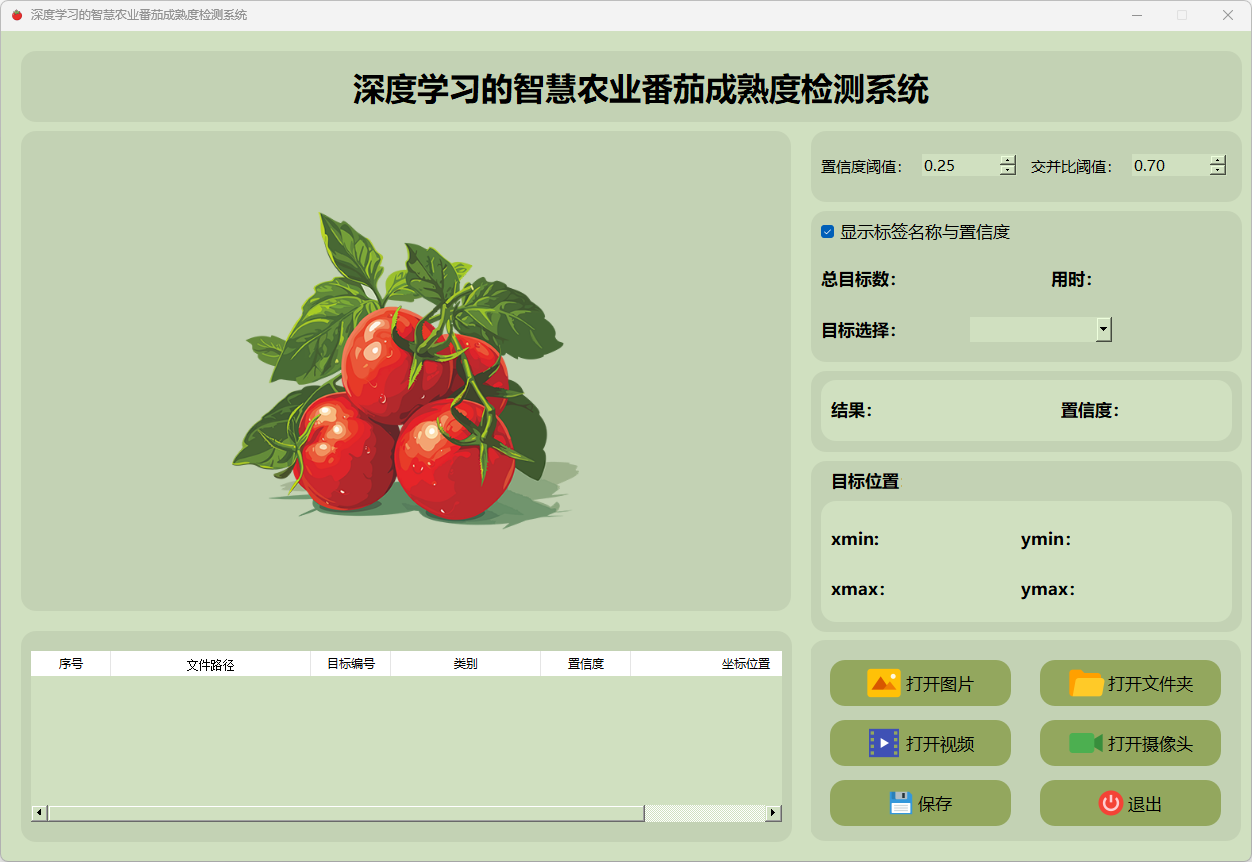The image size is (1252, 862).
Task: Click the 类别 column header
Action: (x=465, y=664)
